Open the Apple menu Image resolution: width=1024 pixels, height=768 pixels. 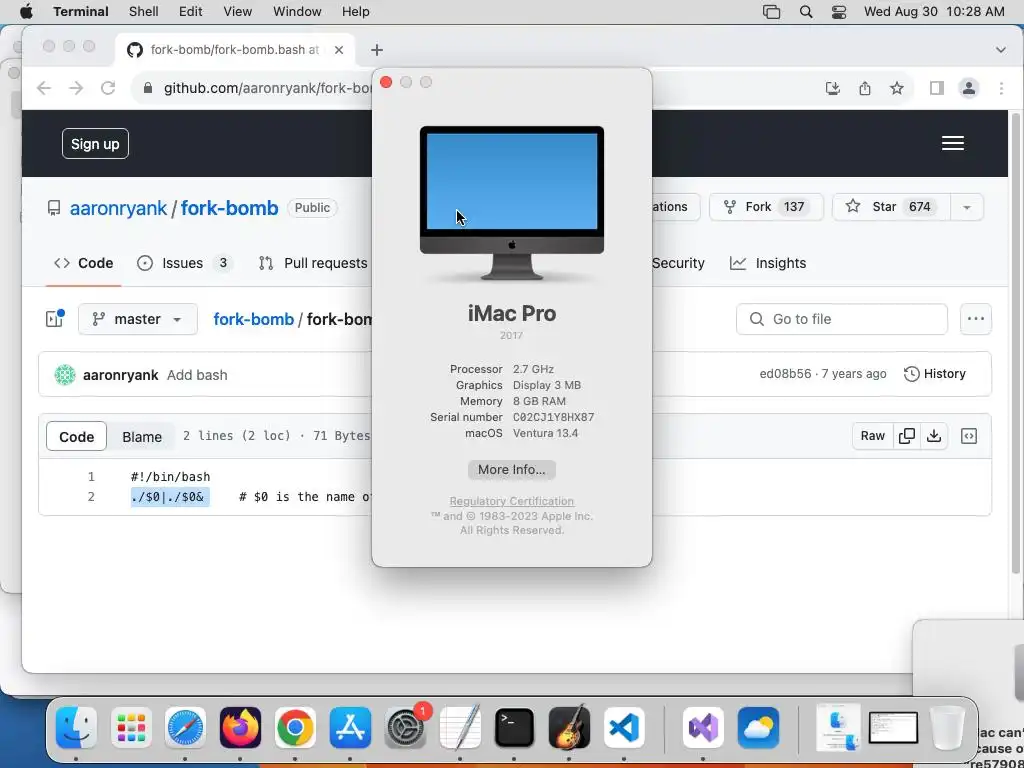click(x=25, y=12)
